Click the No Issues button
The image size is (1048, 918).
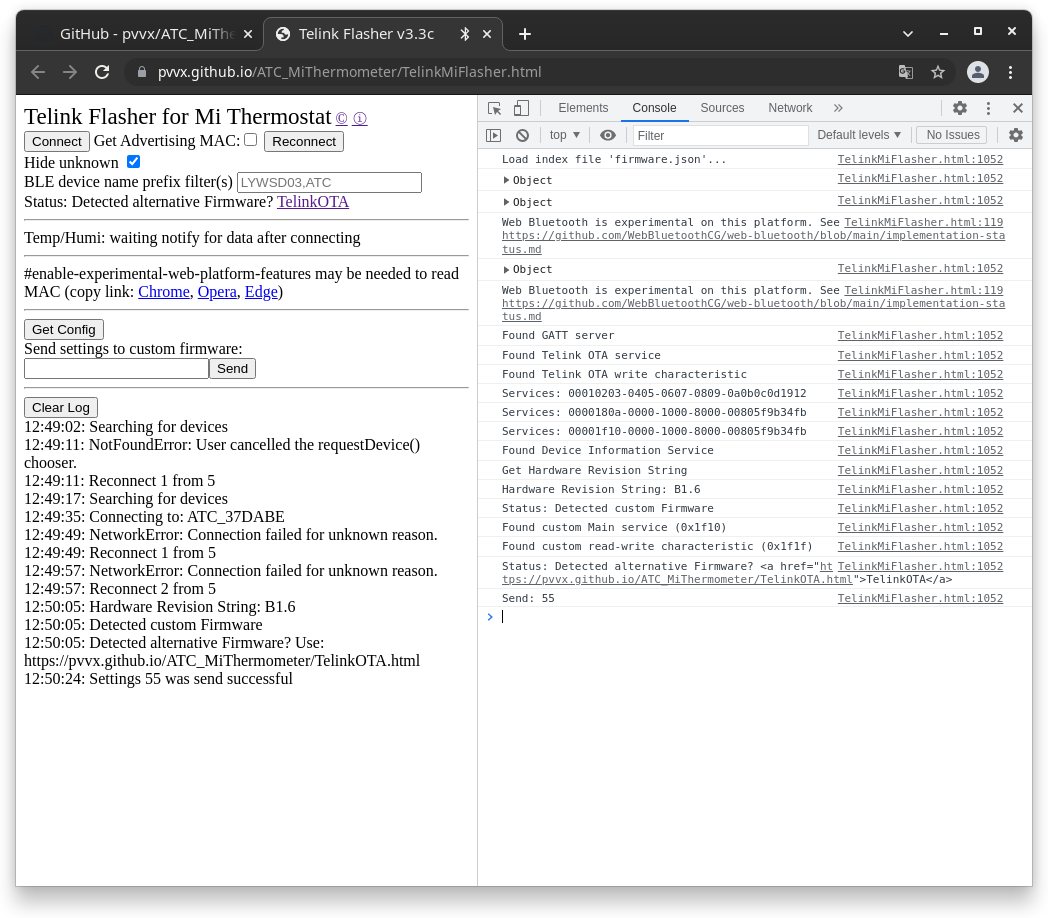coord(952,135)
